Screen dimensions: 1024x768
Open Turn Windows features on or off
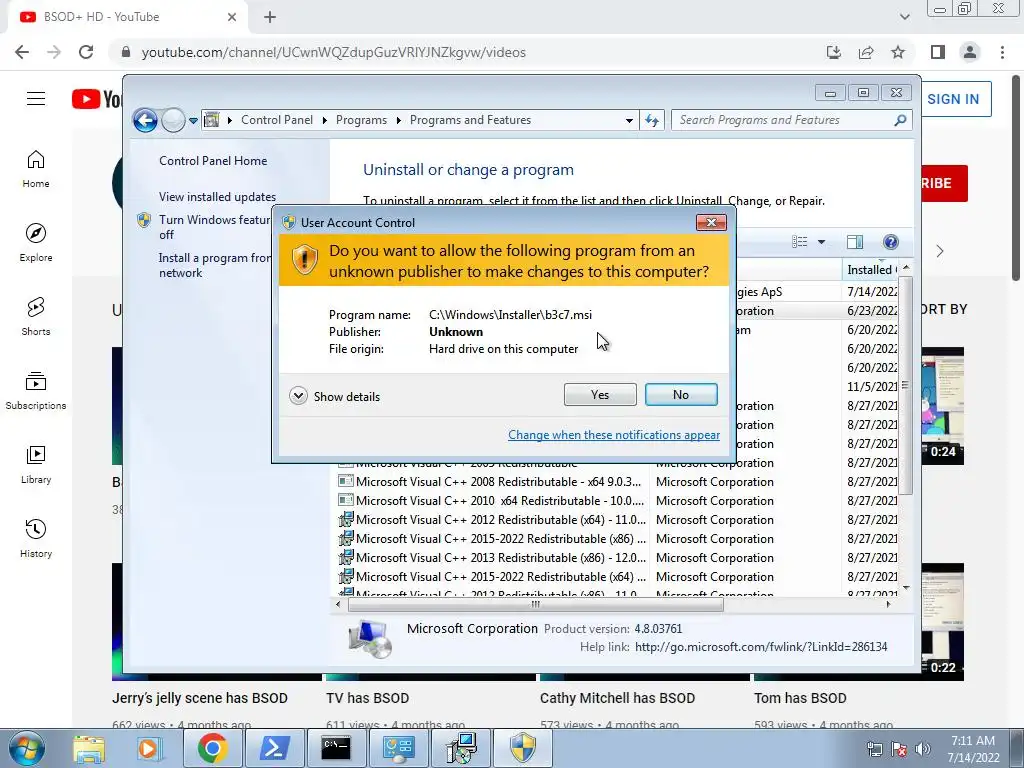(x=215, y=227)
